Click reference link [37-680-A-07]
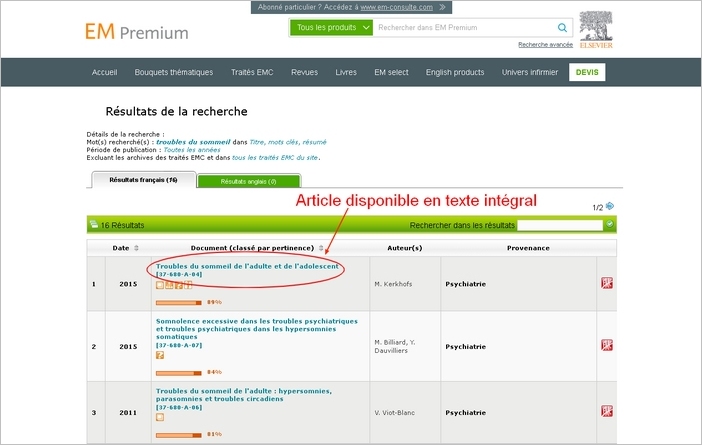Image resolution: width=702 pixels, height=445 pixels. [179, 345]
